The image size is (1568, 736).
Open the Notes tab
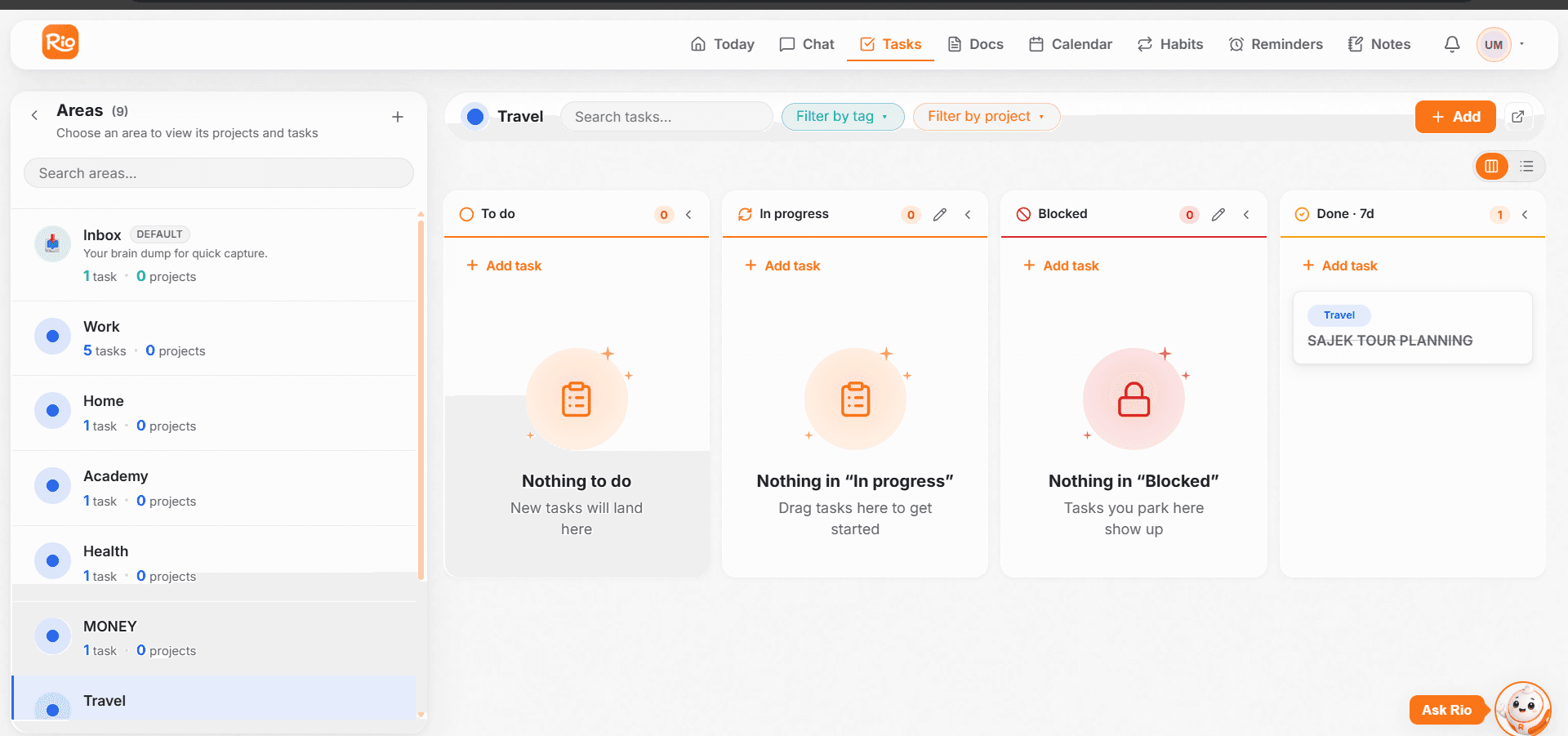tap(1379, 44)
